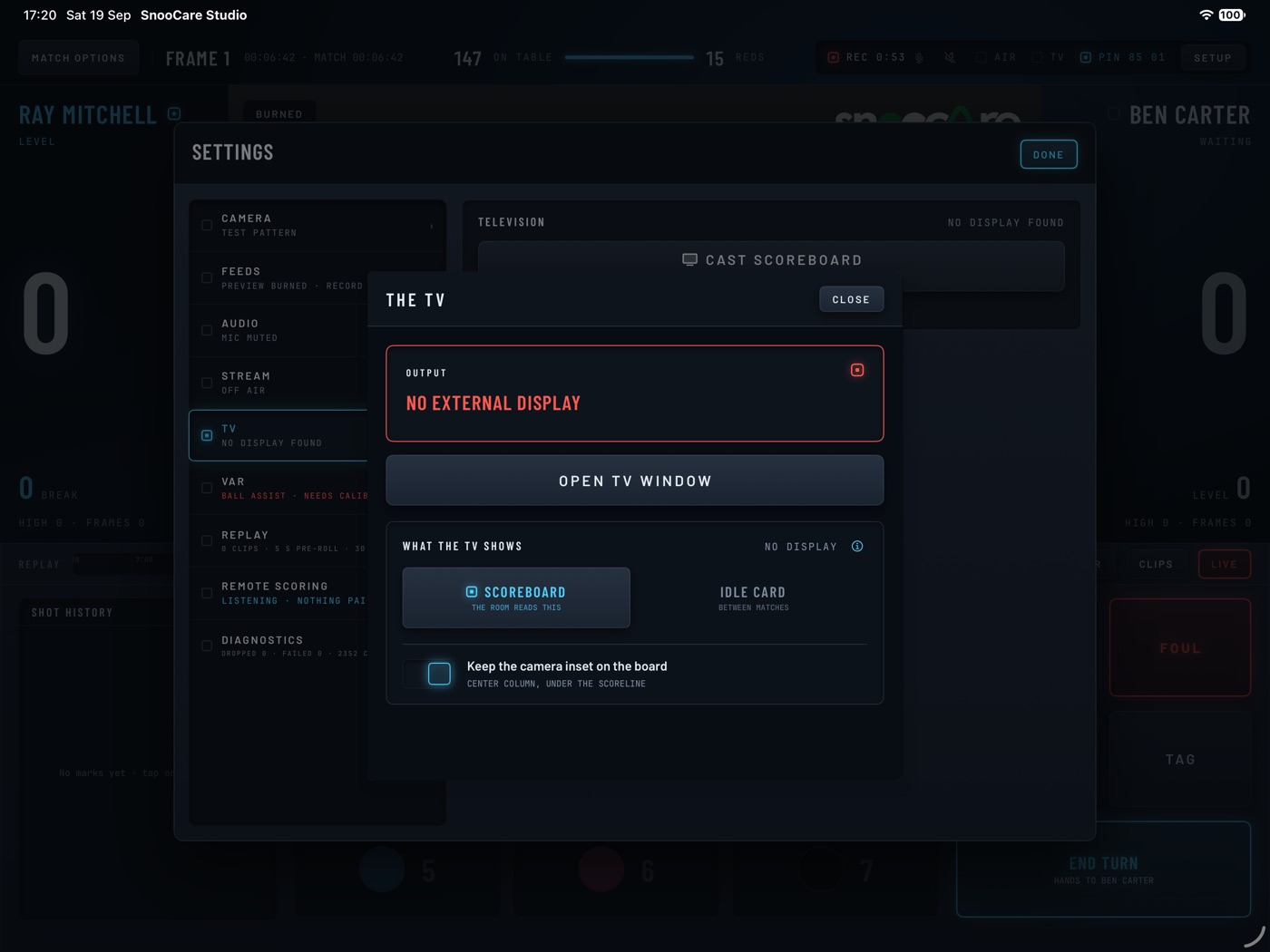Click the active TV row indicator icon
This screenshot has width=1270, height=952.
(x=207, y=435)
